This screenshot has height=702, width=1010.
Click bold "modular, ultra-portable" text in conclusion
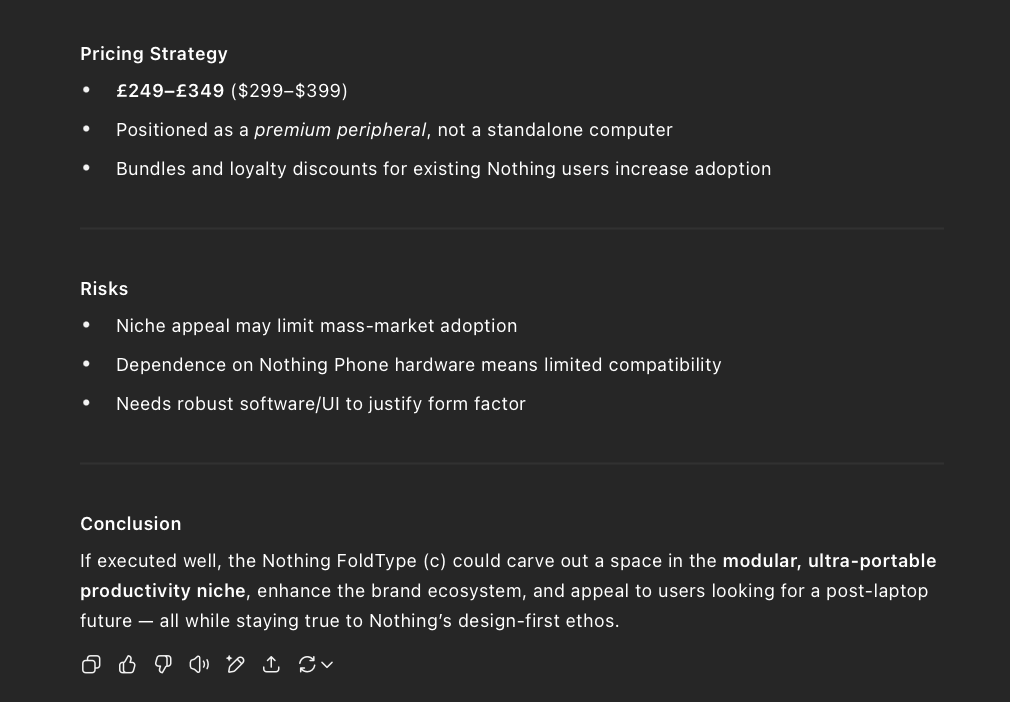coord(829,561)
